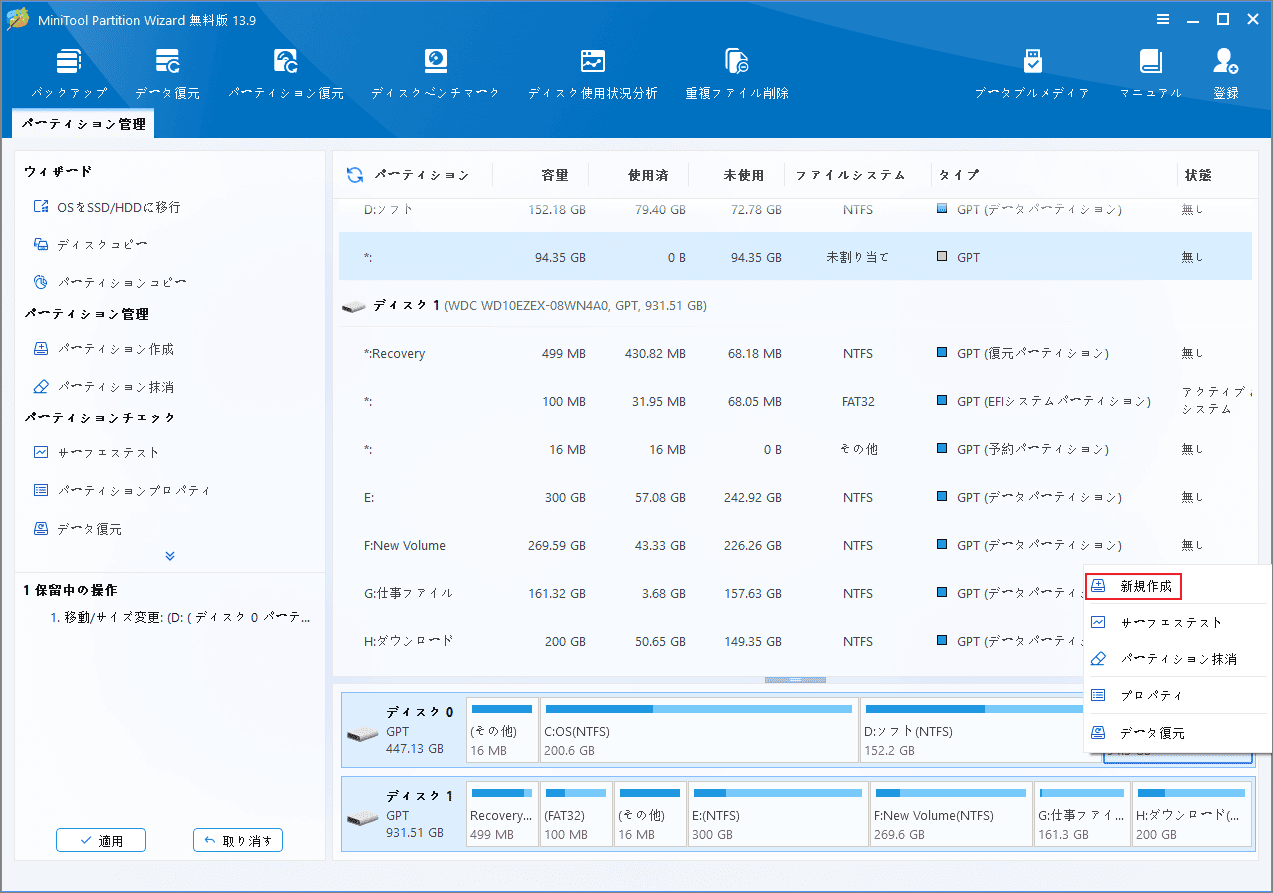Sort by 容量 column header
The image size is (1273, 893).
pos(554,175)
